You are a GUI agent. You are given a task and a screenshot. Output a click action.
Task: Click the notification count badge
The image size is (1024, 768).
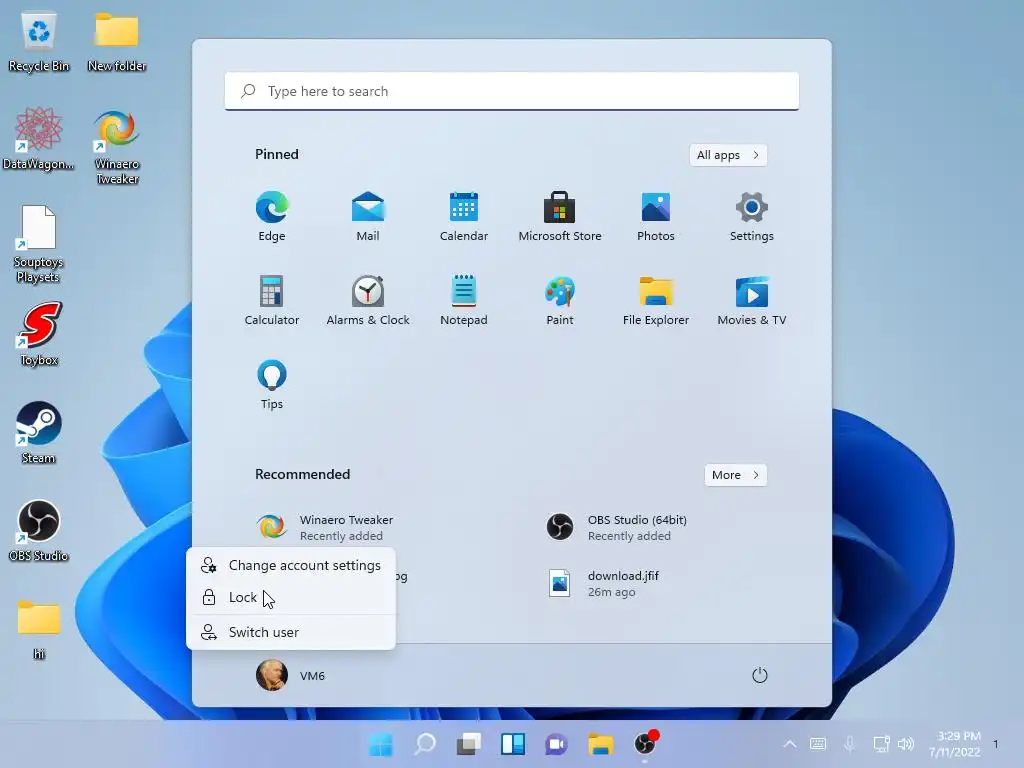point(996,744)
